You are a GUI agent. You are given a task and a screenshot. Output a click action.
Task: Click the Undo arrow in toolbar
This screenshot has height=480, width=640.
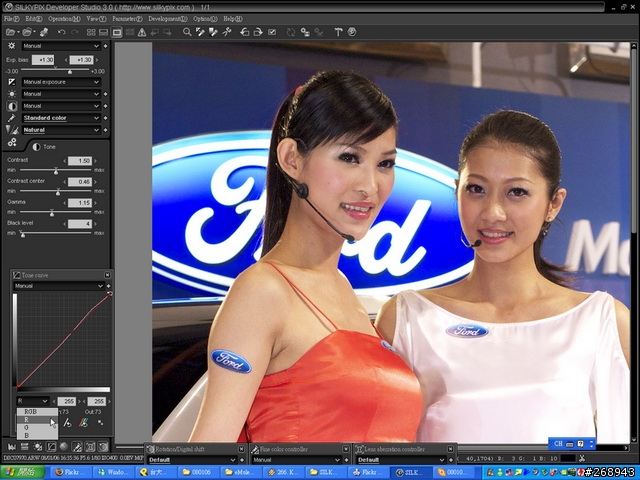[x=62, y=32]
